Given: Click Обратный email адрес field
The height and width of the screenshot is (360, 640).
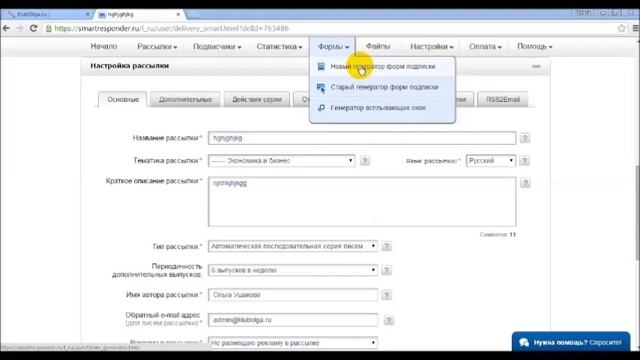Looking at the screenshot, I should pos(293,320).
